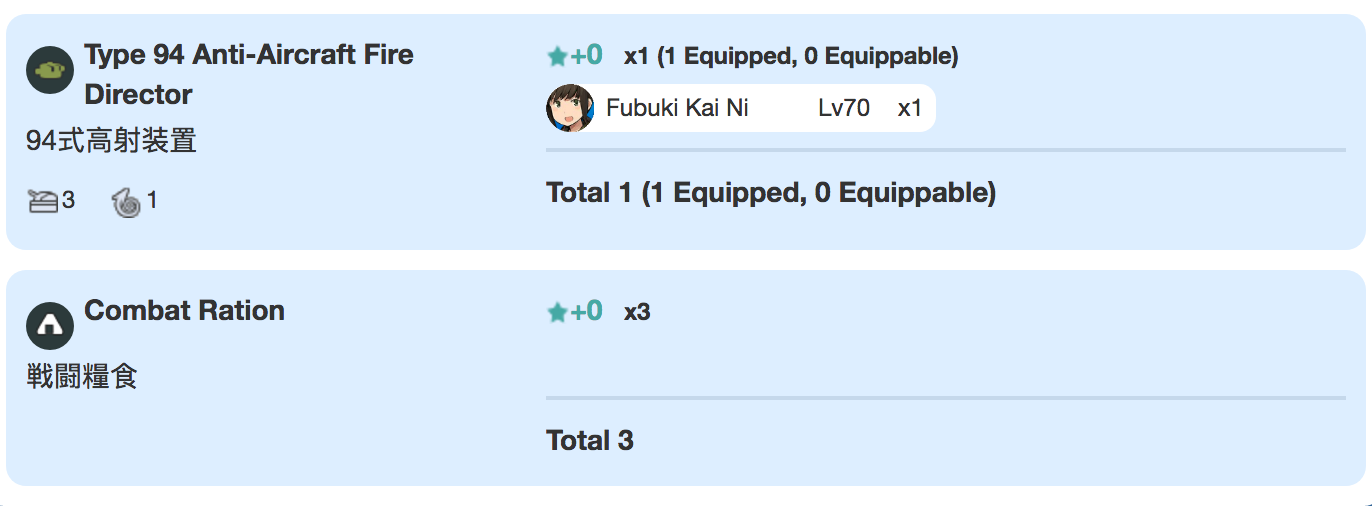The image size is (1372, 506).
Task: Click Total 1 equipped summary text
Action: (771, 193)
